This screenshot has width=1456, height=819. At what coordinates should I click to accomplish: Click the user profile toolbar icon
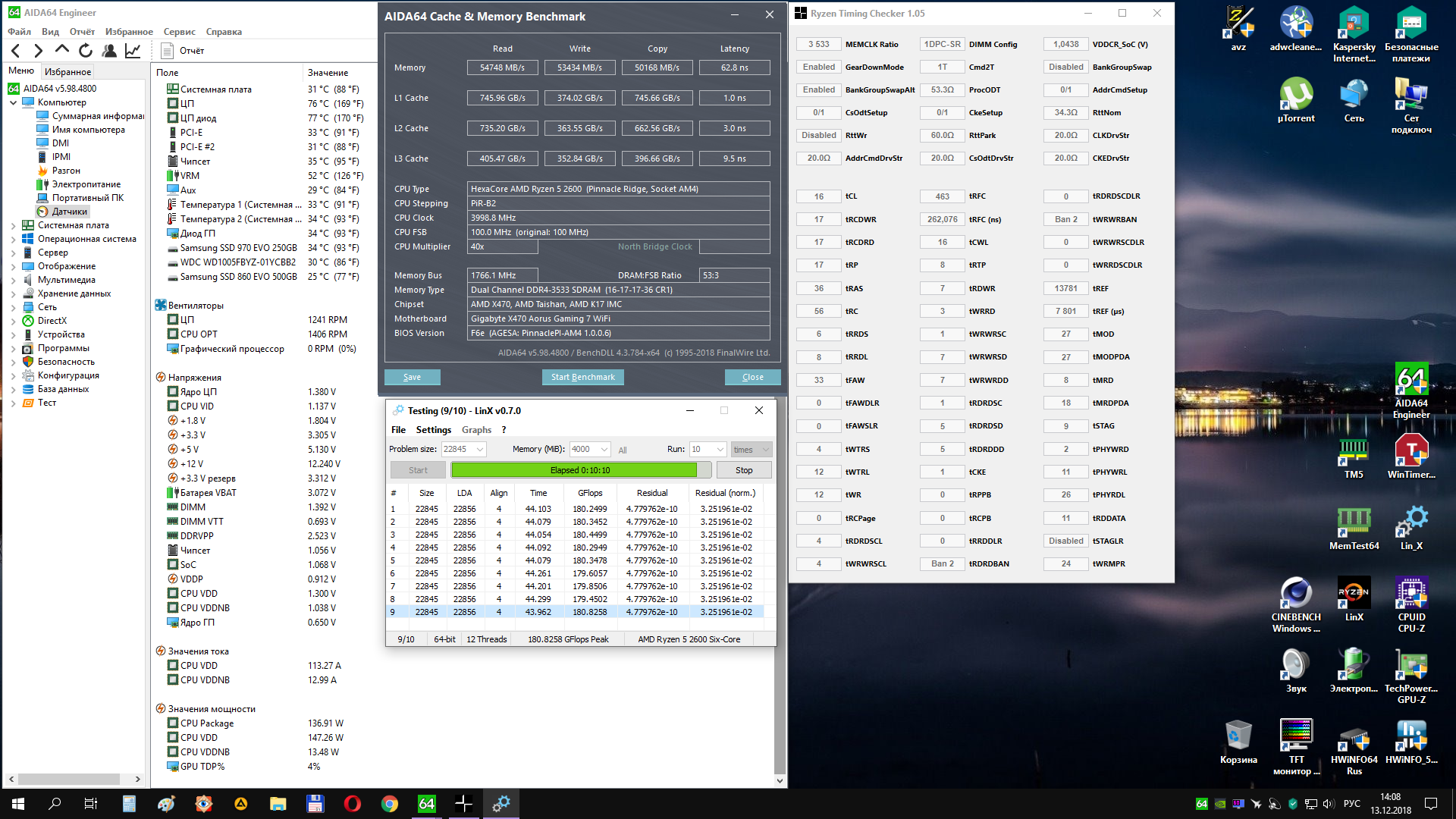[x=109, y=51]
